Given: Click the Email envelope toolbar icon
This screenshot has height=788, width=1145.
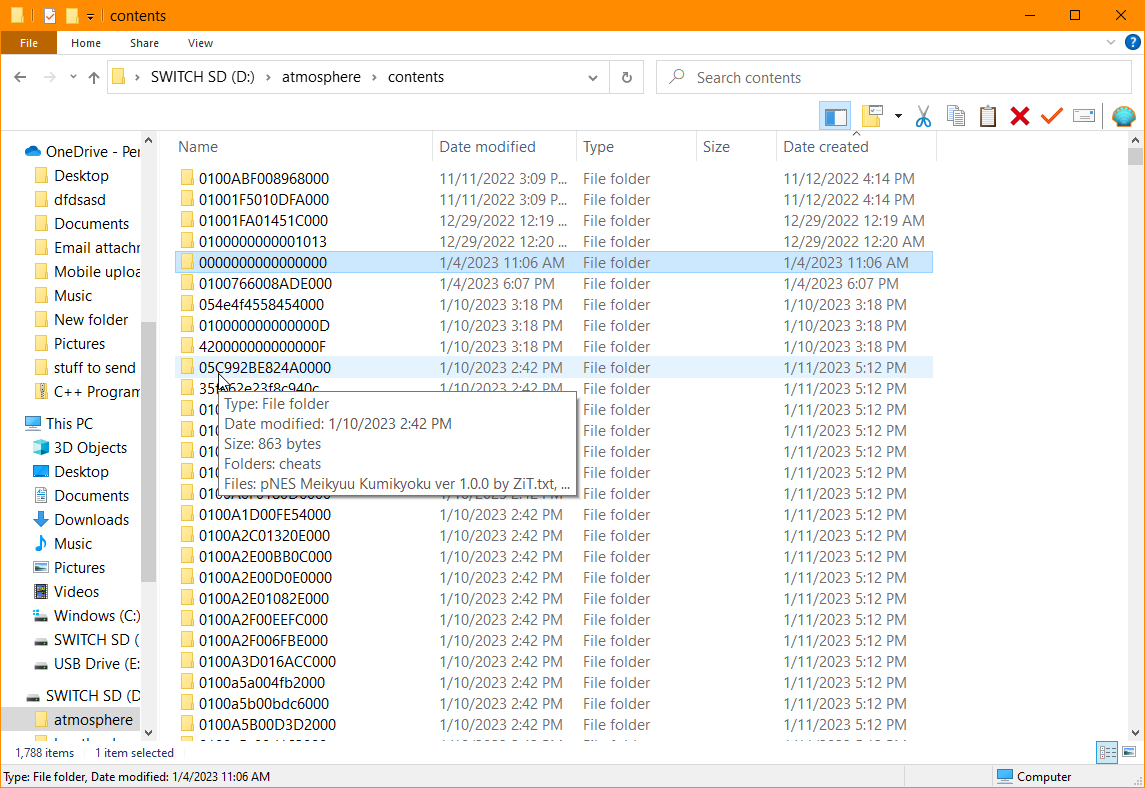Looking at the screenshot, I should (x=1084, y=116).
